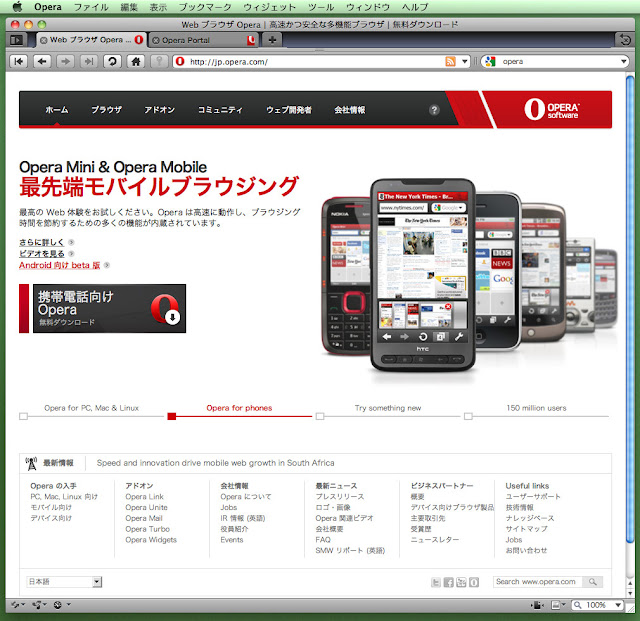Image resolution: width=640 pixels, height=621 pixels.
Task: Click the 携帯電話向け Opera download button
Action: [109, 308]
